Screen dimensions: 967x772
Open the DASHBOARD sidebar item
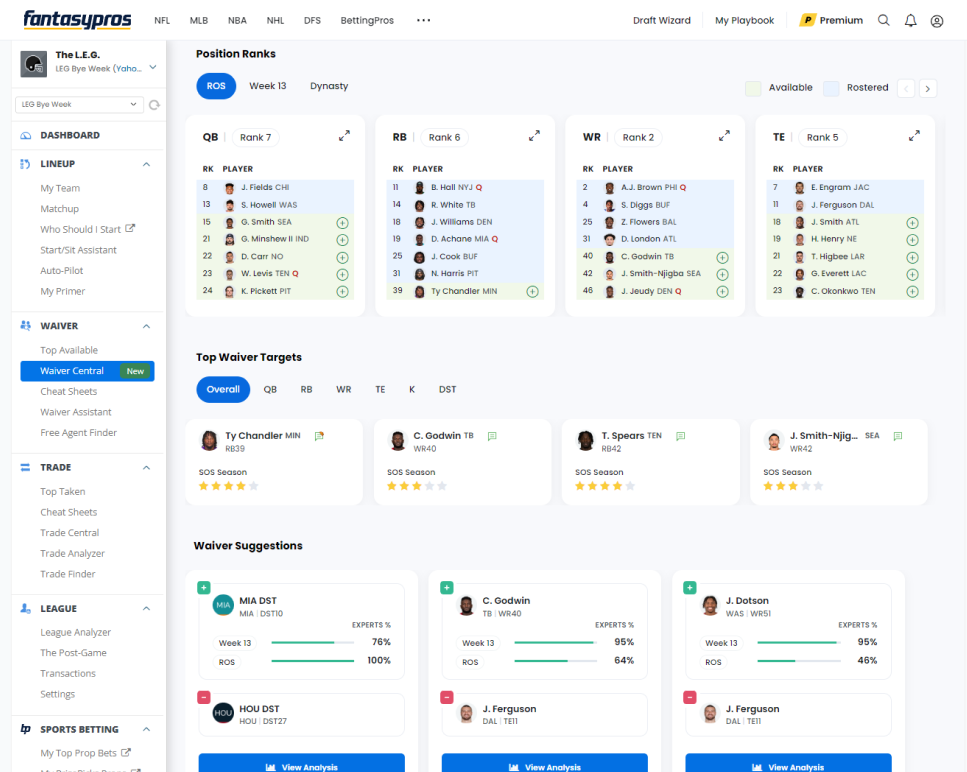(70, 135)
